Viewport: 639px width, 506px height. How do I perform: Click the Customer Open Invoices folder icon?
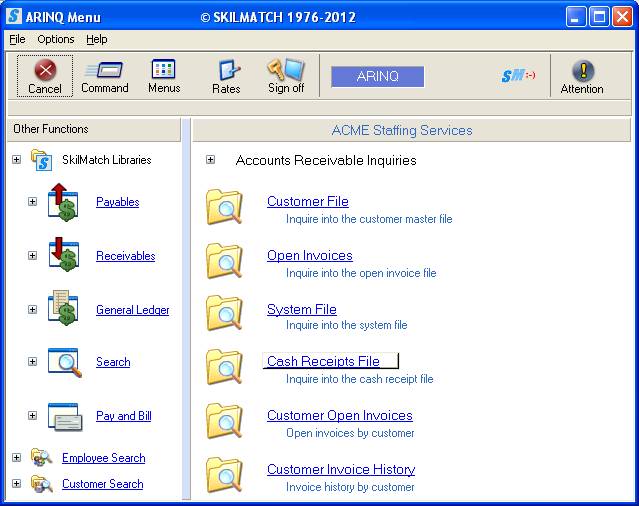pos(225,421)
